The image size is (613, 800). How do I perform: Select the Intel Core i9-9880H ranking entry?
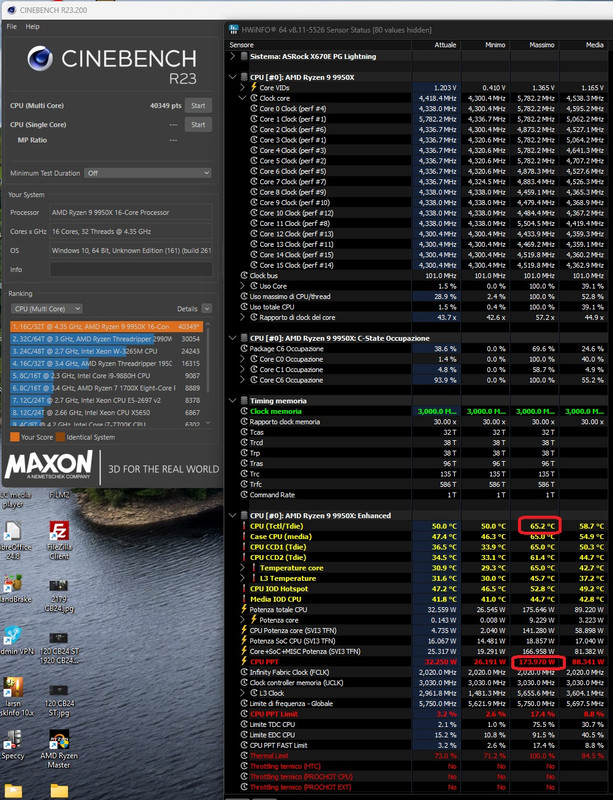[x=107, y=376]
